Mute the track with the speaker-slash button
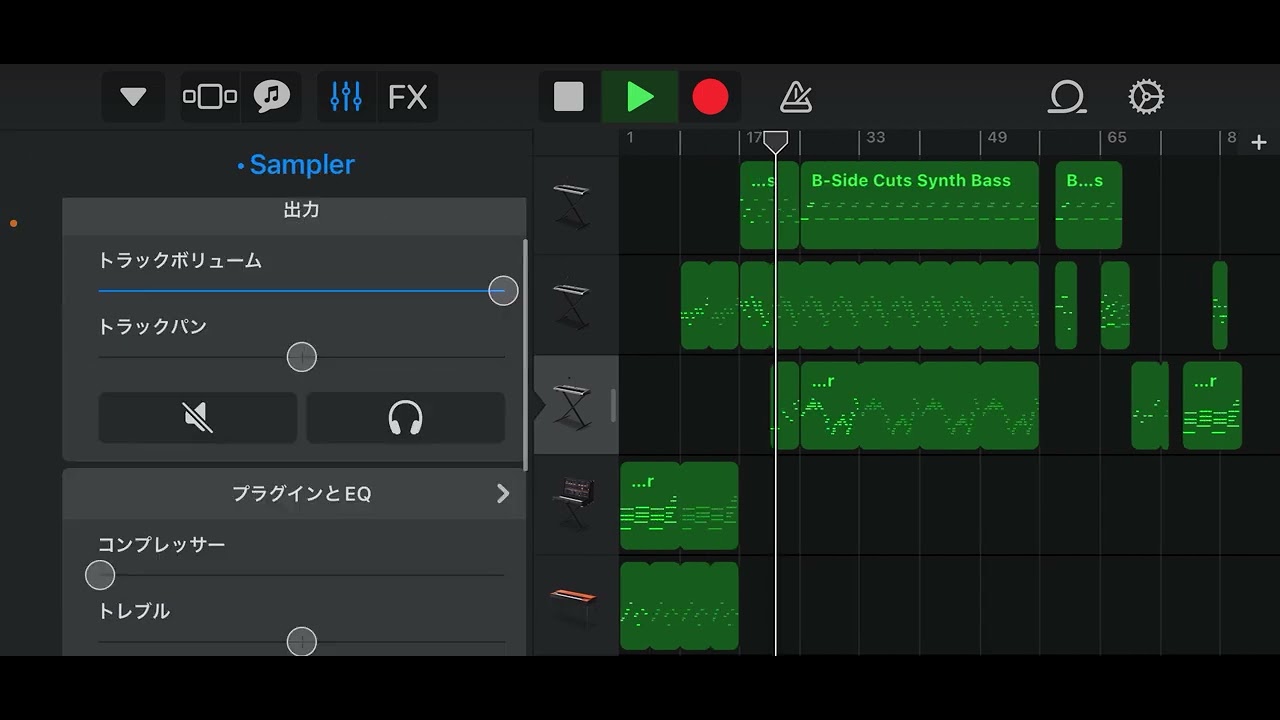Image resolution: width=1280 pixels, height=720 pixels. coord(198,417)
